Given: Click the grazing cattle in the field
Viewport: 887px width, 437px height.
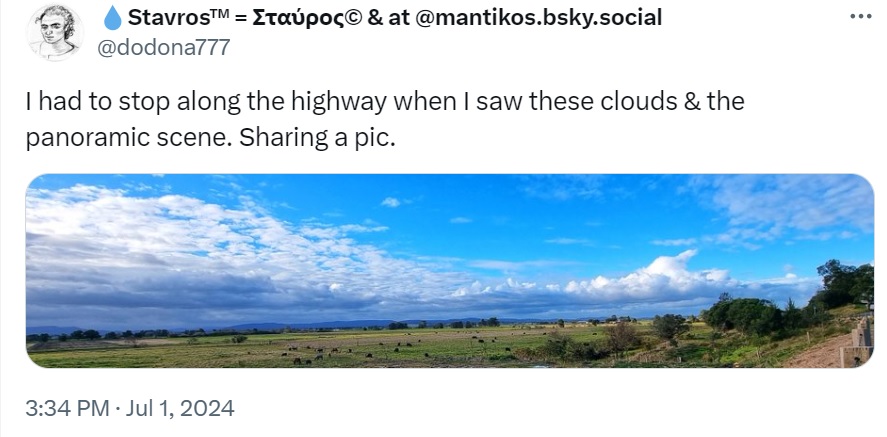Looking at the screenshot, I should tap(330, 351).
